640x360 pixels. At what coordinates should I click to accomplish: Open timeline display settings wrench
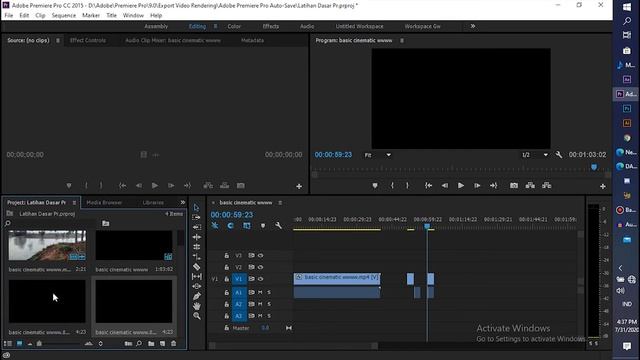point(278,225)
